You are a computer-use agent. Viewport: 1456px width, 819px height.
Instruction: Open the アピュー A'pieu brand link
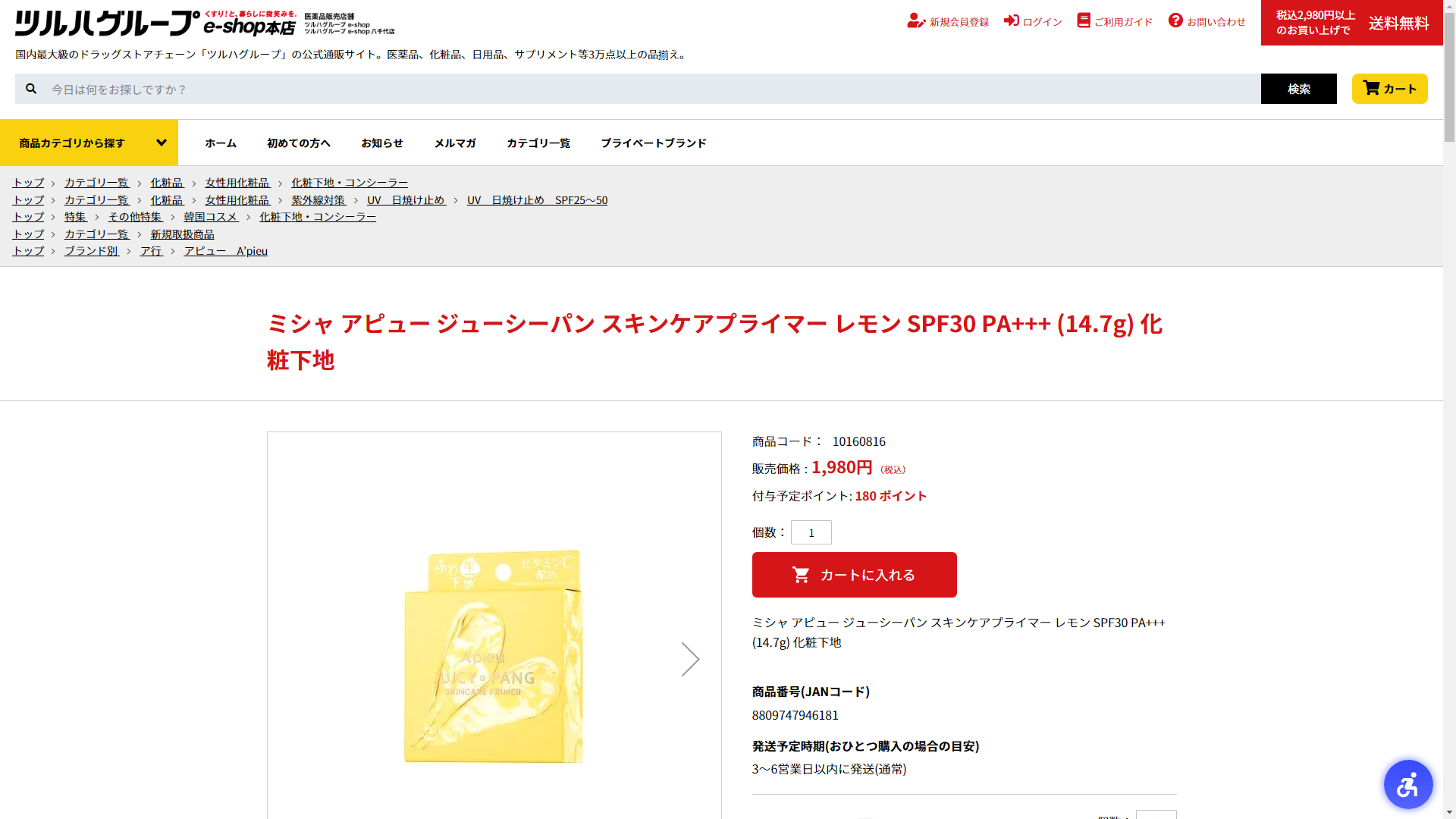click(x=225, y=251)
